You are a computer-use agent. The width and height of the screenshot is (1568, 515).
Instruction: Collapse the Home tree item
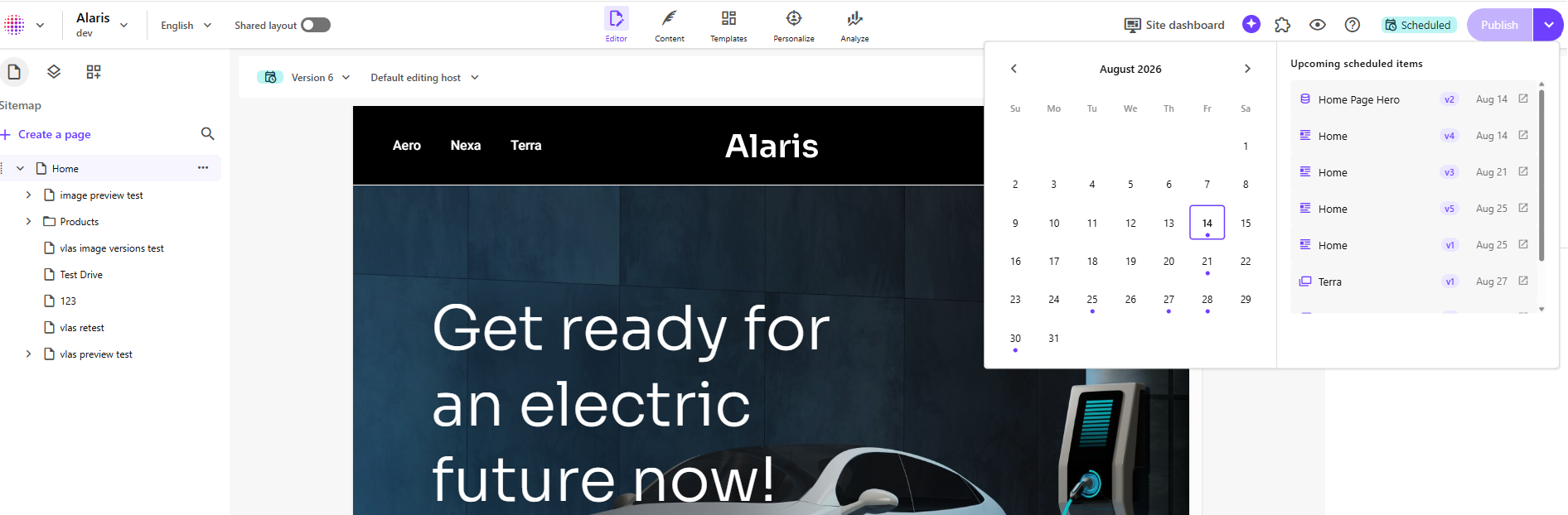(20, 168)
